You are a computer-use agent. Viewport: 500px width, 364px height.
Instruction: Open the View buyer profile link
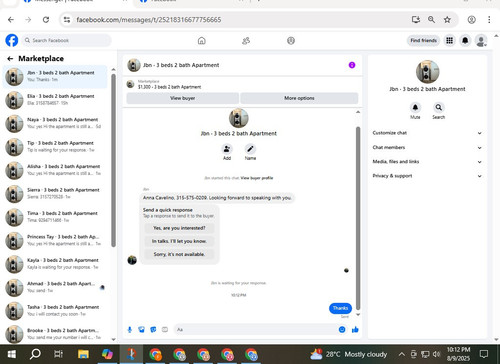coord(257,178)
